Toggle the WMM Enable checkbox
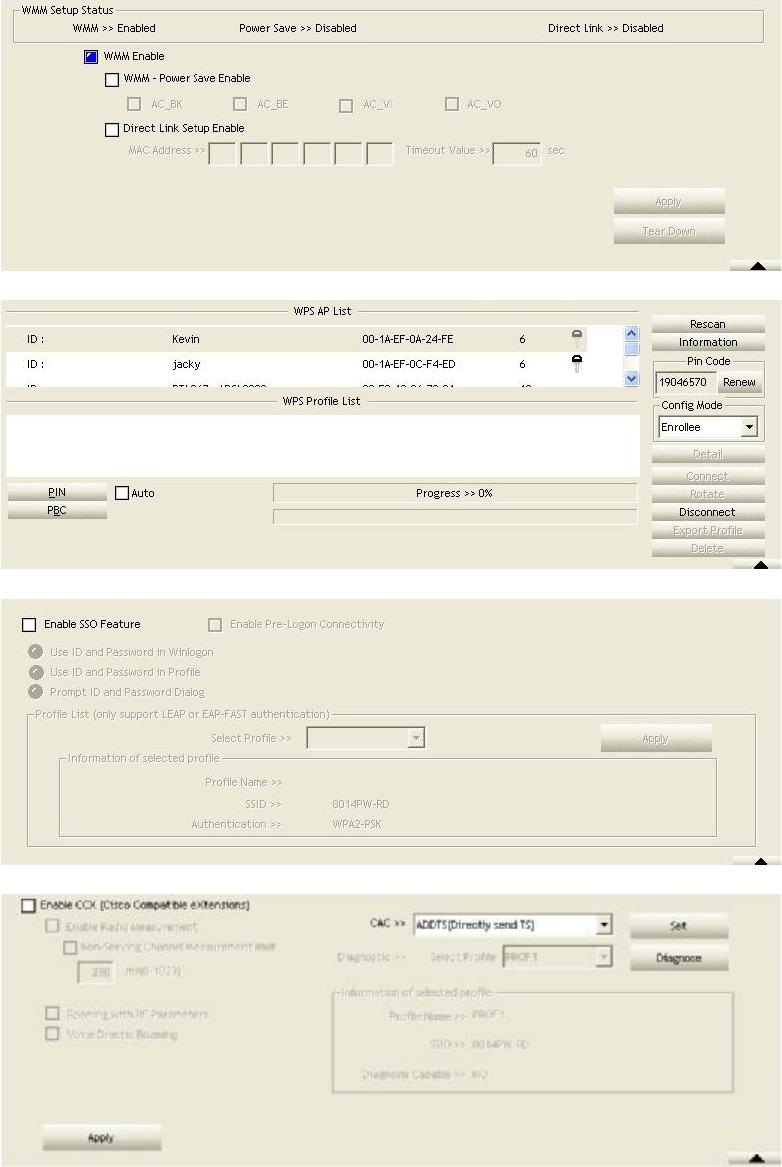Viewport: 782px width, 1167px height. pyautogui.click(x=91, y=57)
